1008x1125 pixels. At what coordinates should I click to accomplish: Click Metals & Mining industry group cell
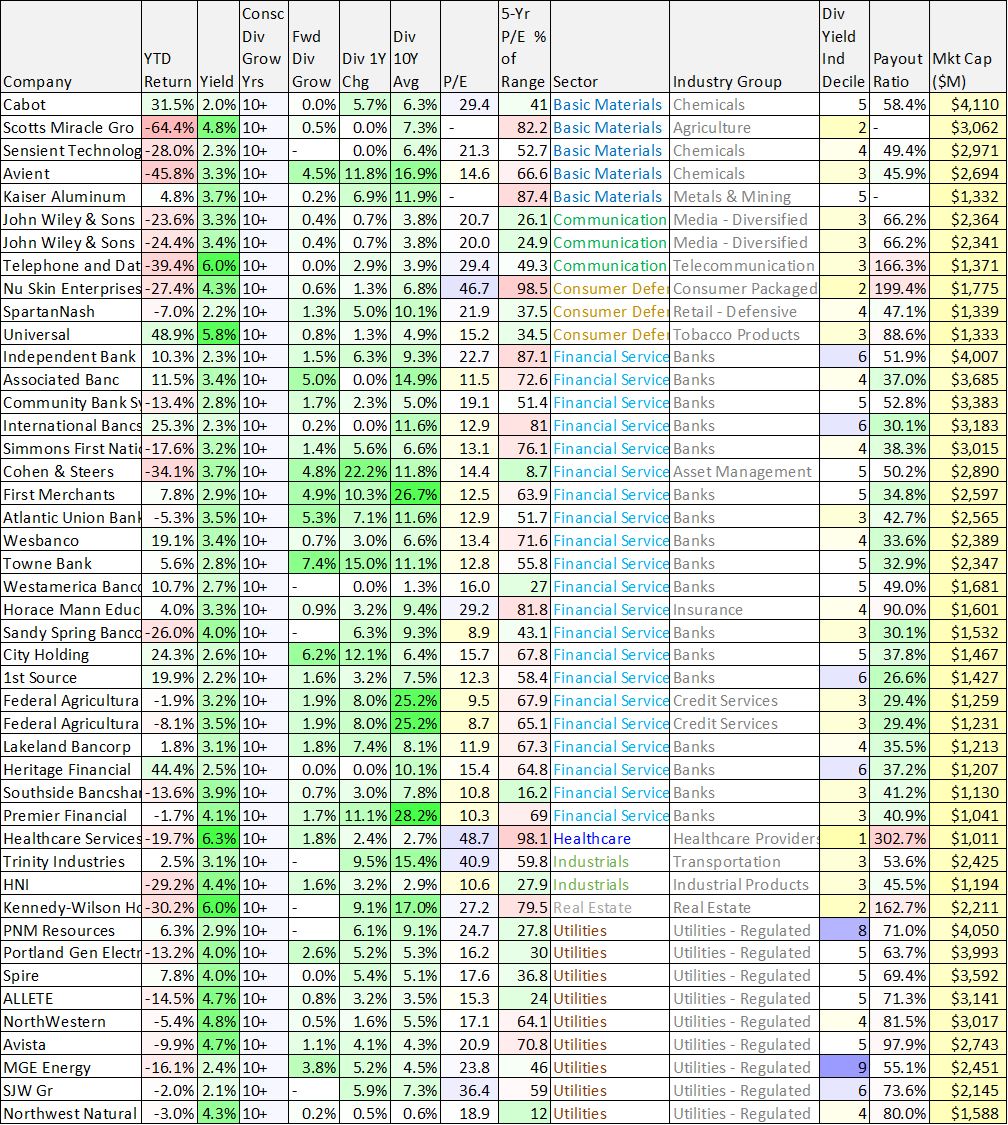(744, 197)
